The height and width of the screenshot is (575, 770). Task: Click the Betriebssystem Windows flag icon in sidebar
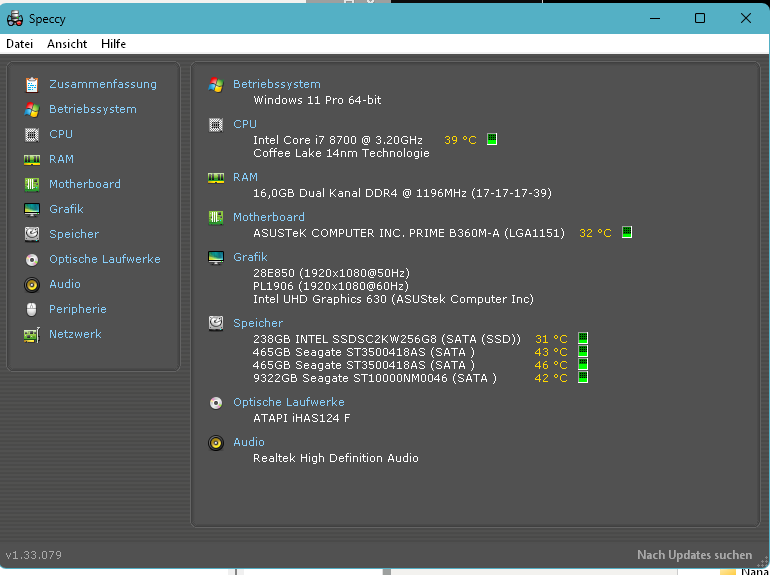click(32, 110)
